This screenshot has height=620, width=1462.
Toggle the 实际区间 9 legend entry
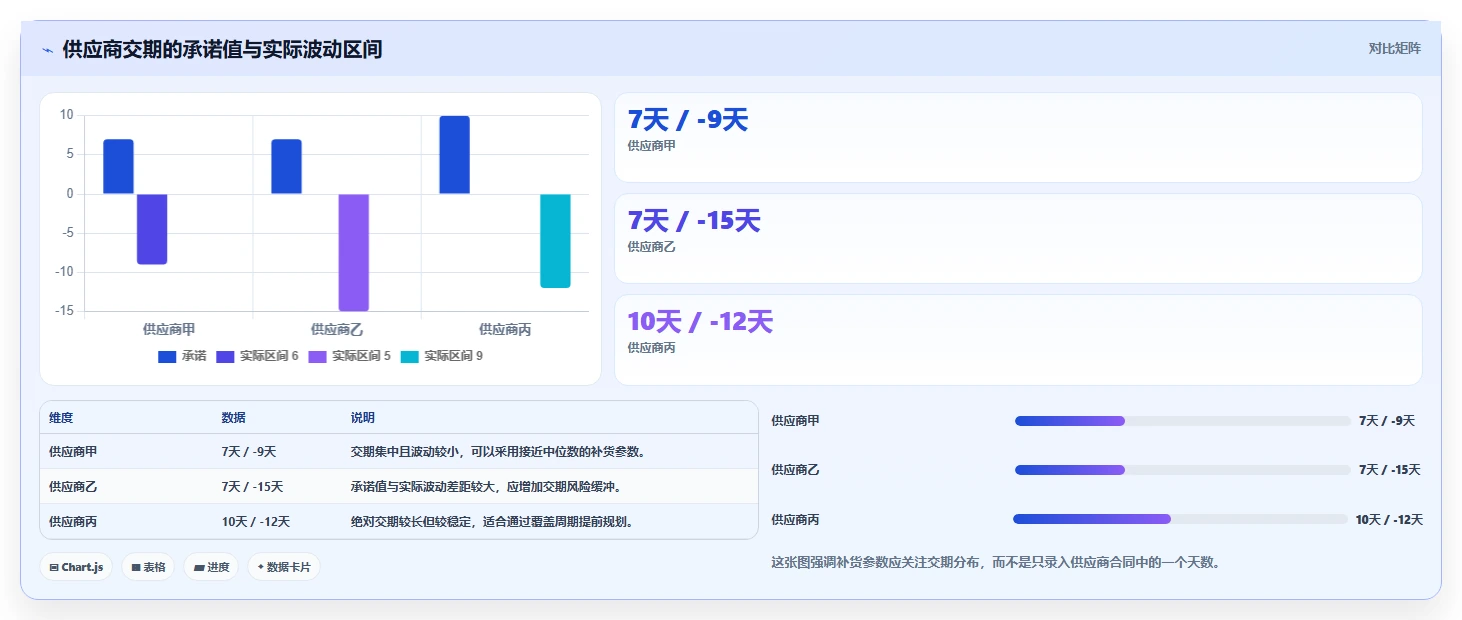click(441, 356)
